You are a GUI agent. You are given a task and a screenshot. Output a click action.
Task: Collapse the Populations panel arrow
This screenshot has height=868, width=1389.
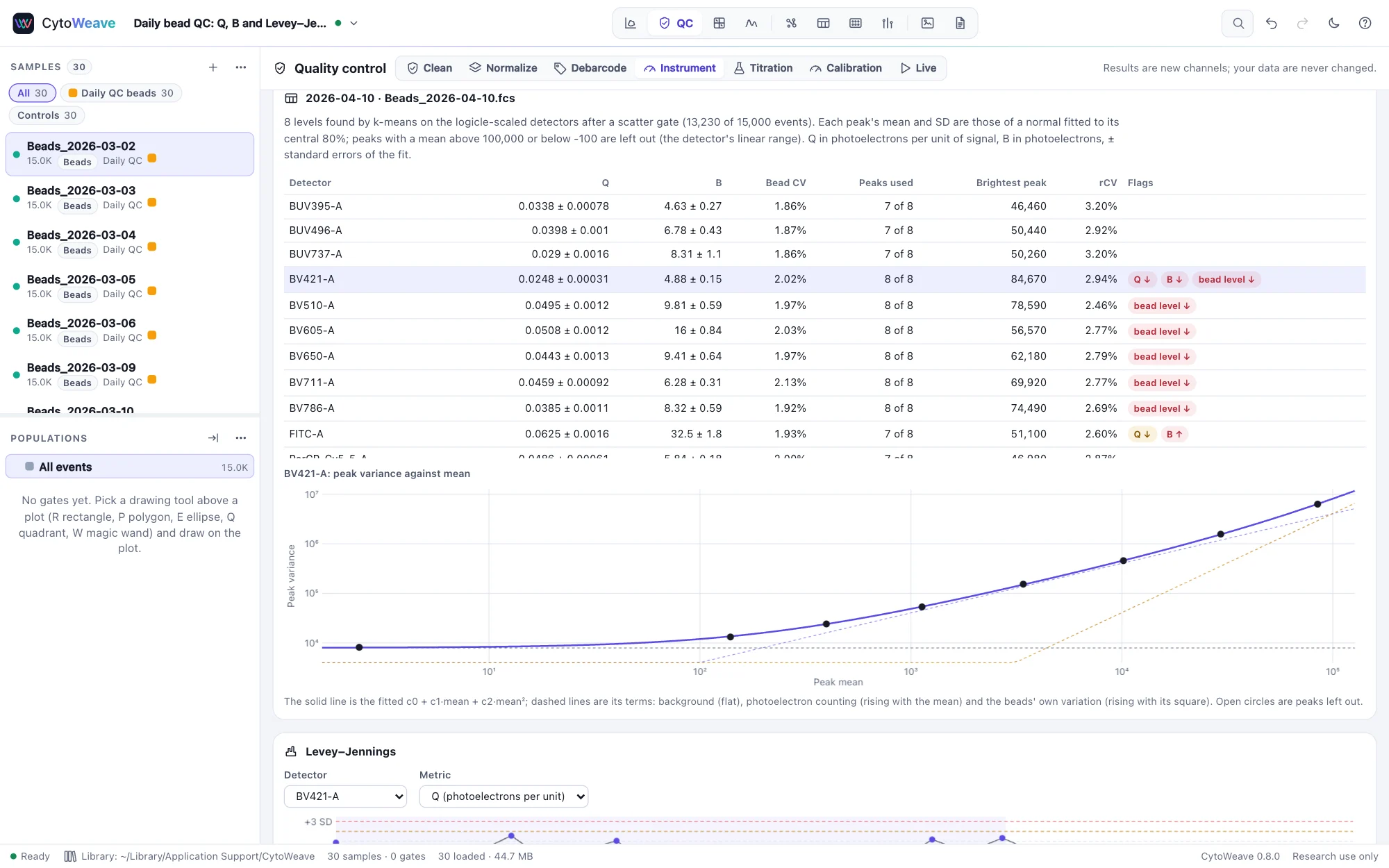pos(213,438)
